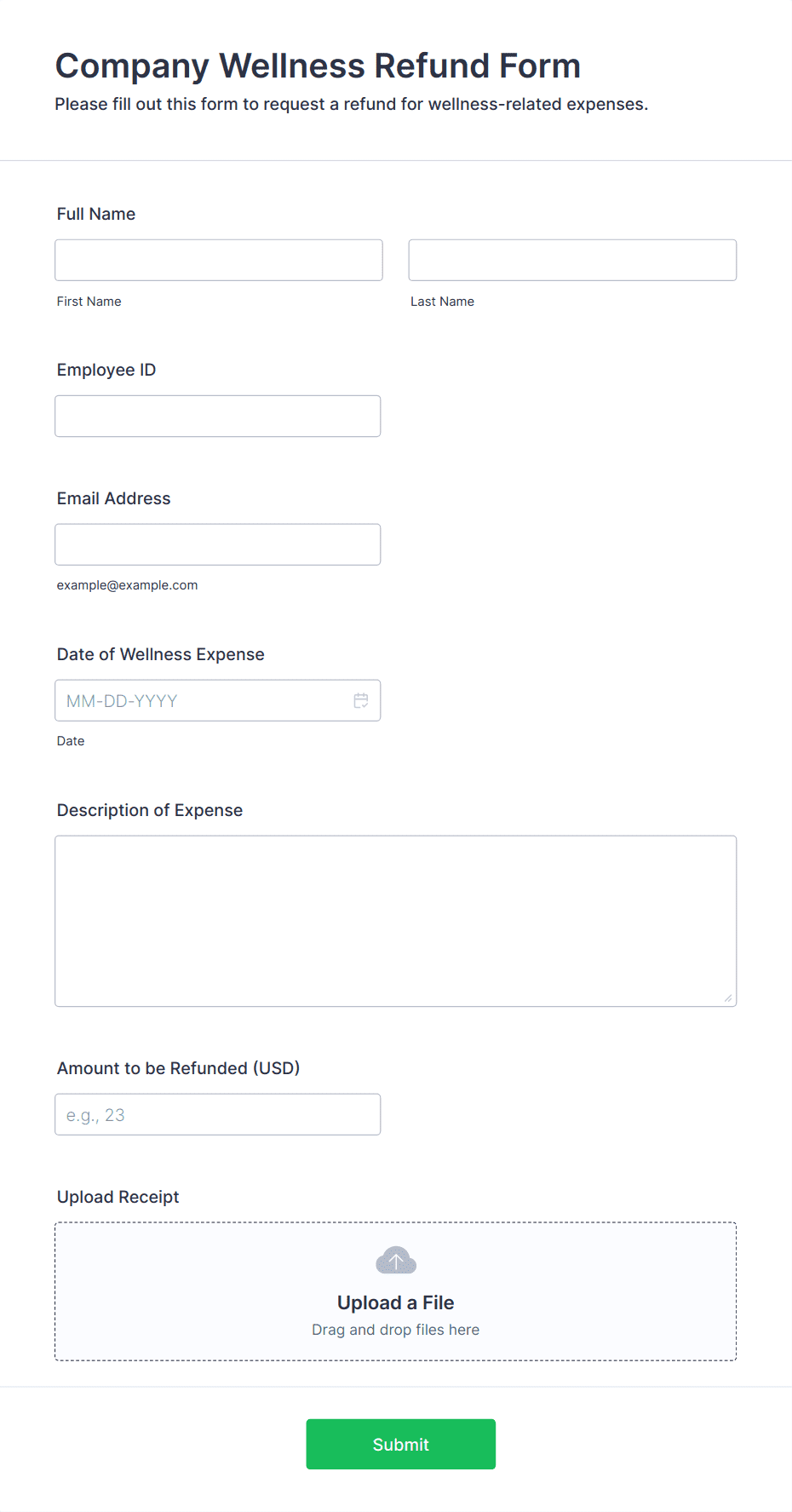Click the MM-DD-YYYY date field
This screenshot has height=1512, width=792.
(x=218, y=700)
